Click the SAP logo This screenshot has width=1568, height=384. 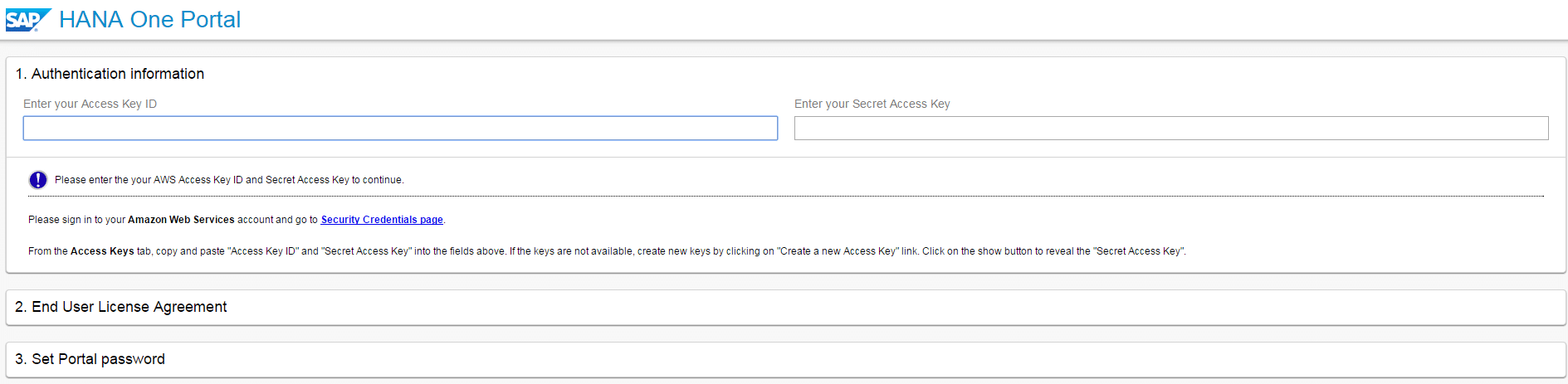tap(27, 19)
